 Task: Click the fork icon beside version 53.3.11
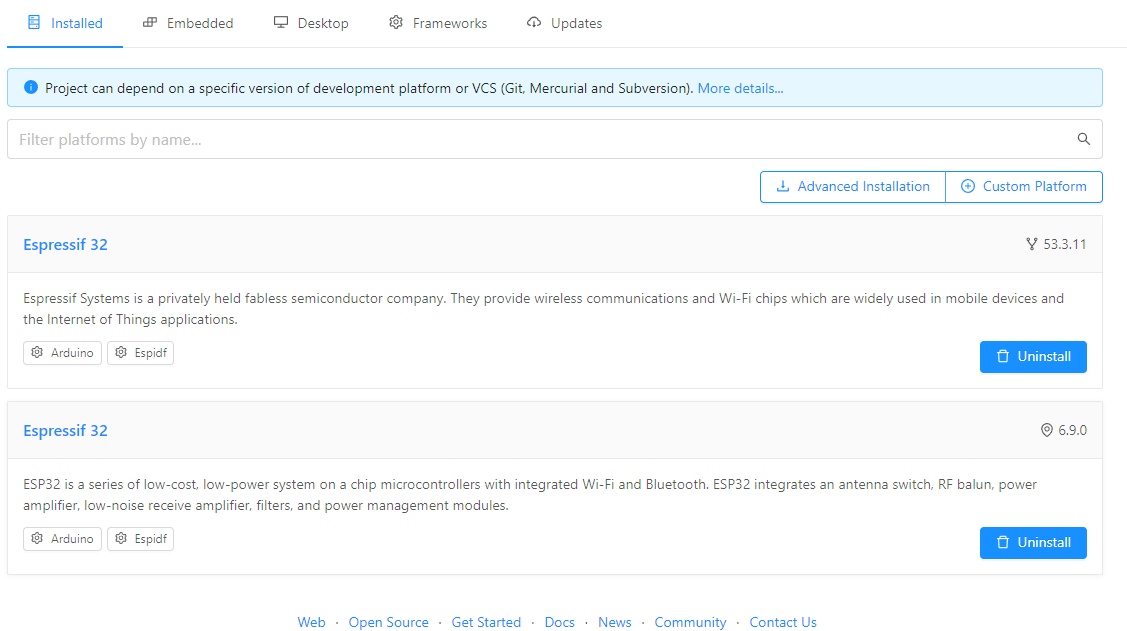pos(1031,244)
